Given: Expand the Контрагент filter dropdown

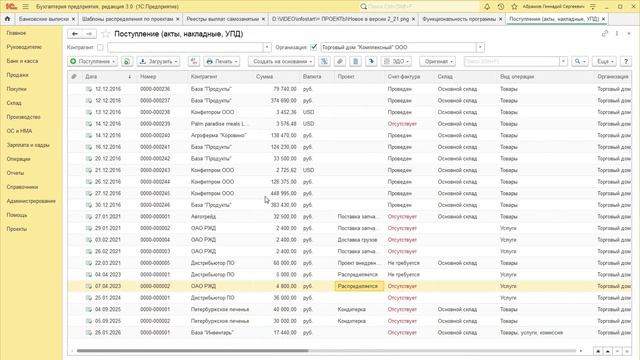Looking at the screenshot, I should point(267,47).
